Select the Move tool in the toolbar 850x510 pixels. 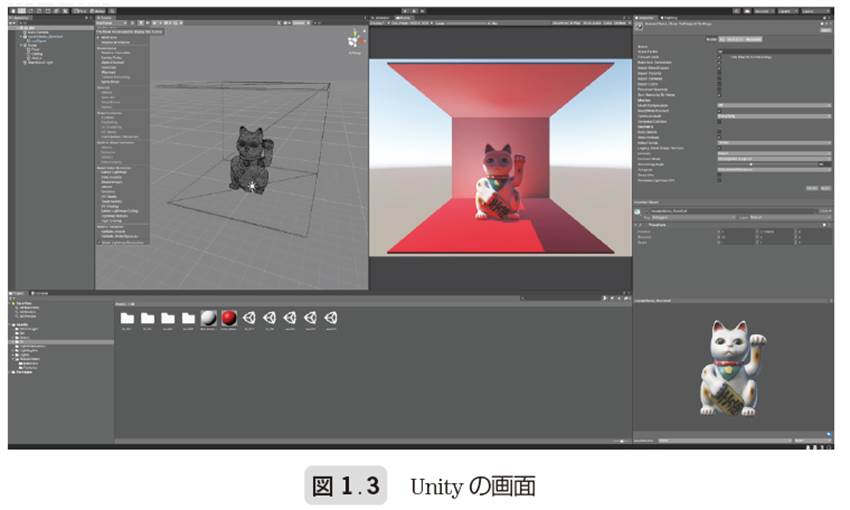coord(21,10)
